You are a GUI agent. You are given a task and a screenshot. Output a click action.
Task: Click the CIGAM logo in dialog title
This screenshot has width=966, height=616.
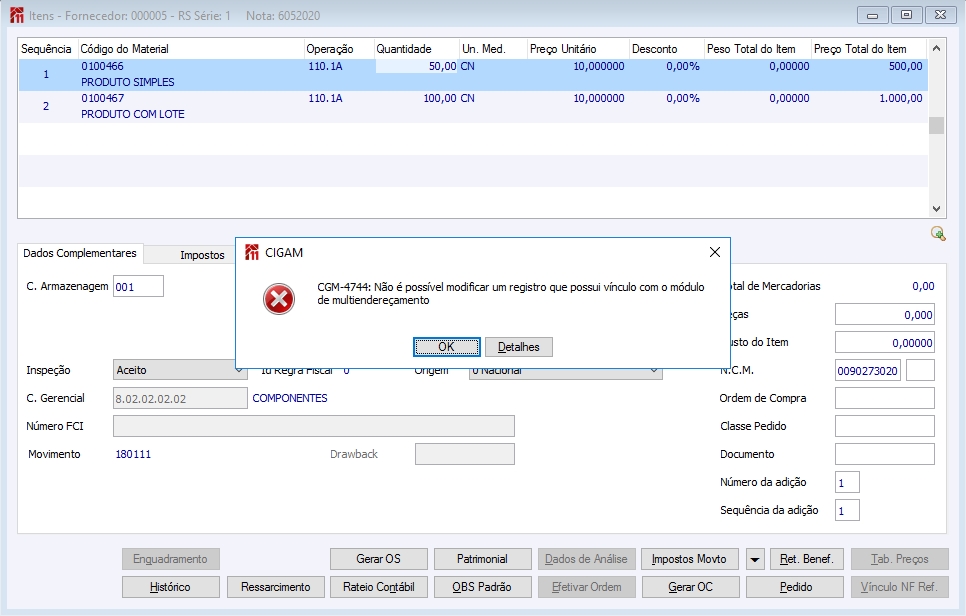pos(251,252)
